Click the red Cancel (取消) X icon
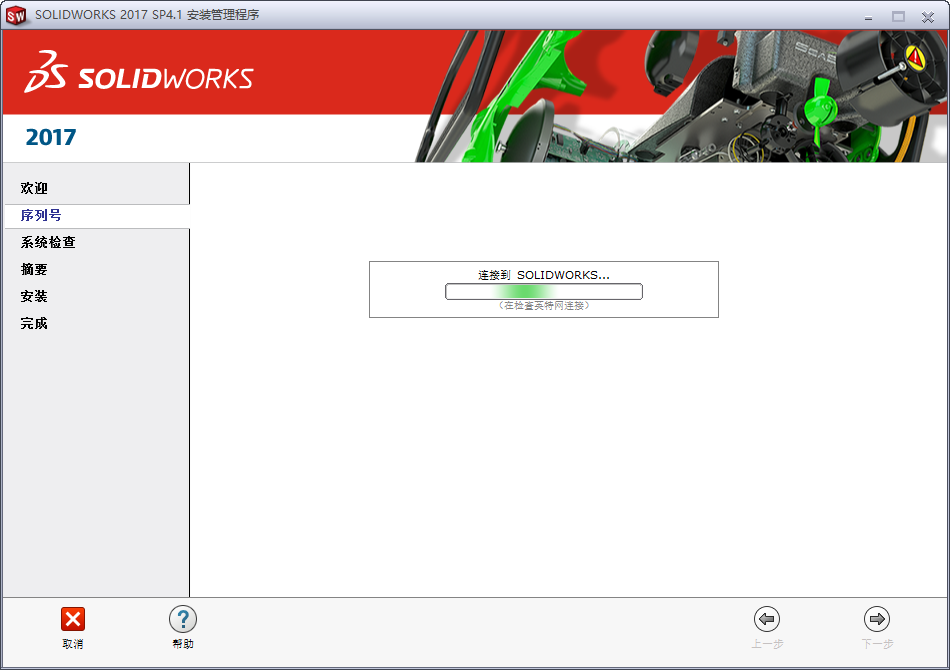The width and height of the screenshot is (950, 670). pyautogui.click(x=73, y=619)
